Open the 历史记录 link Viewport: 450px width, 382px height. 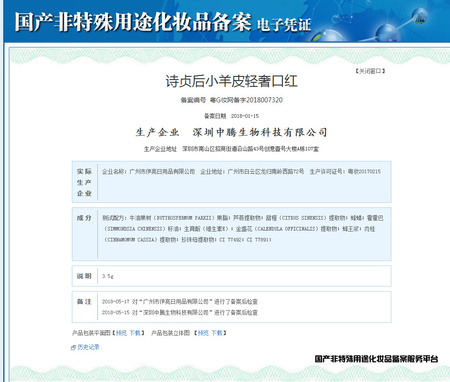pos(88,347)
